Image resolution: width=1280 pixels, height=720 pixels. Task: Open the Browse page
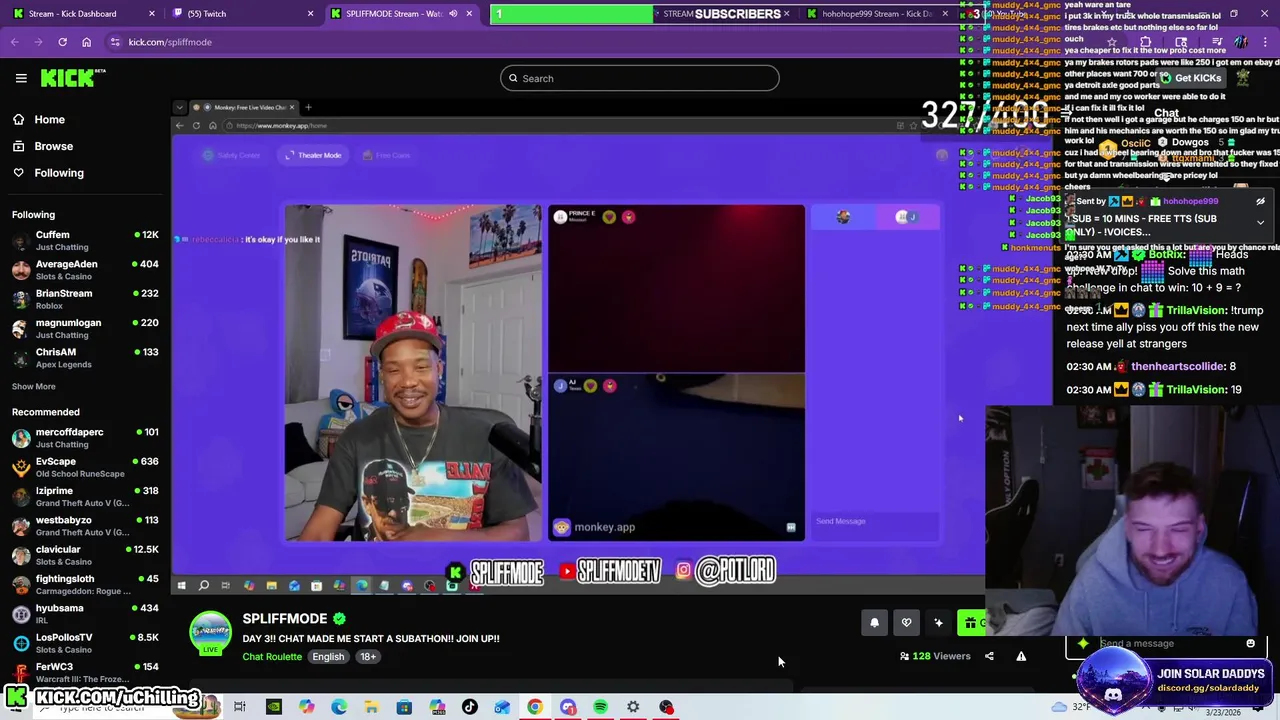click(53, 146)
